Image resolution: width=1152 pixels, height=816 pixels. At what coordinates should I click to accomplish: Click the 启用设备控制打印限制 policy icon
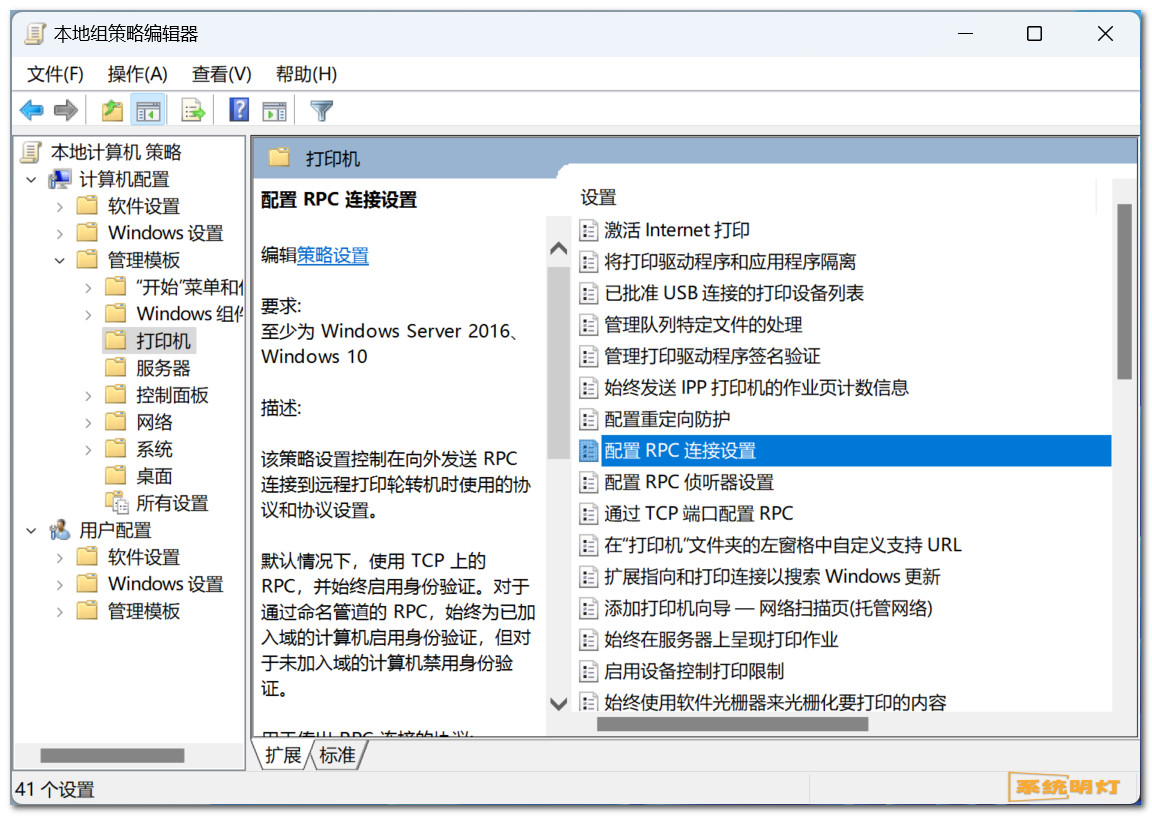pyautogui.click(x=588, y=671)
